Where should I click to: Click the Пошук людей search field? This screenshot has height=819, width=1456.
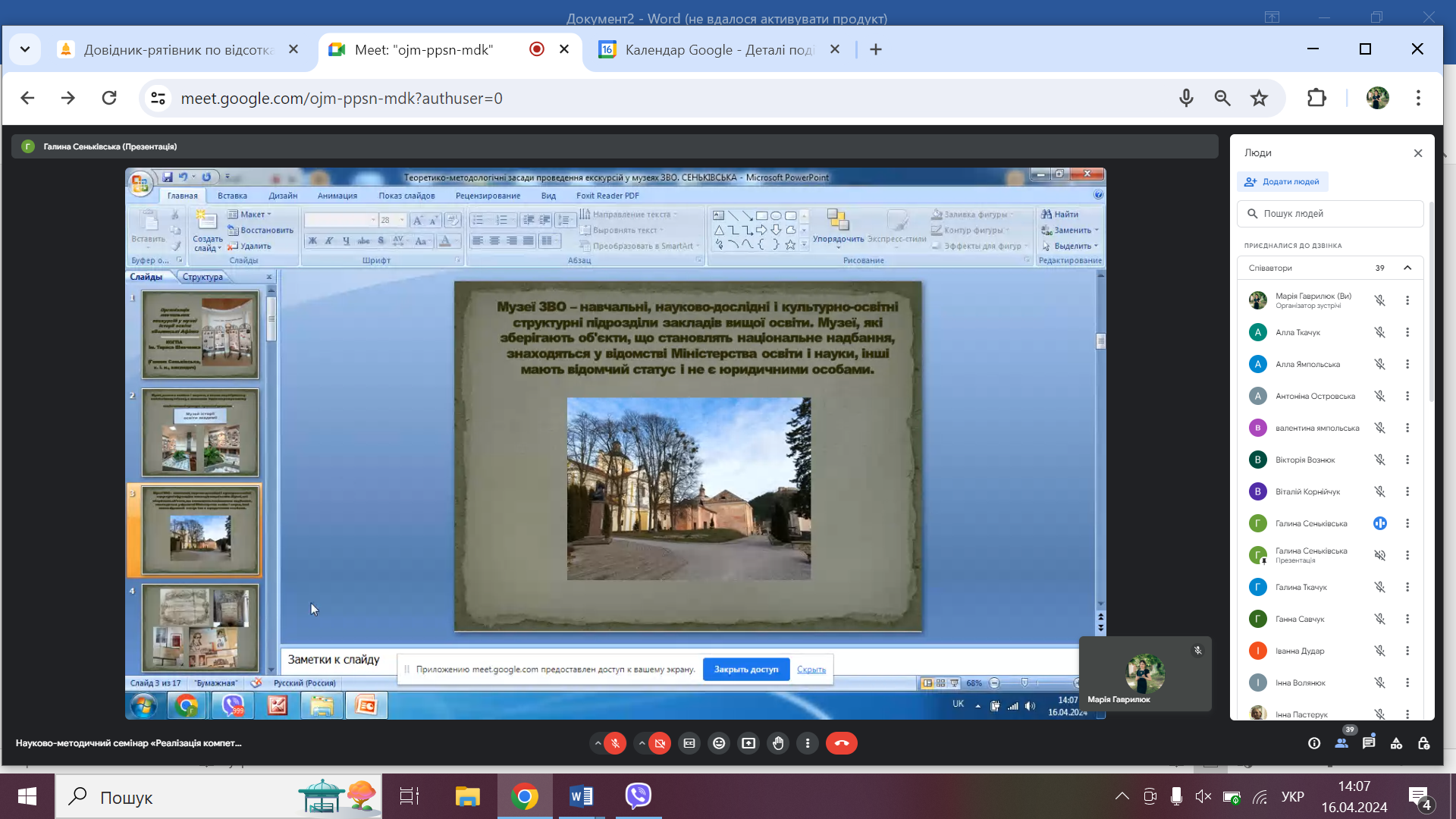[x=1330, y=214]
